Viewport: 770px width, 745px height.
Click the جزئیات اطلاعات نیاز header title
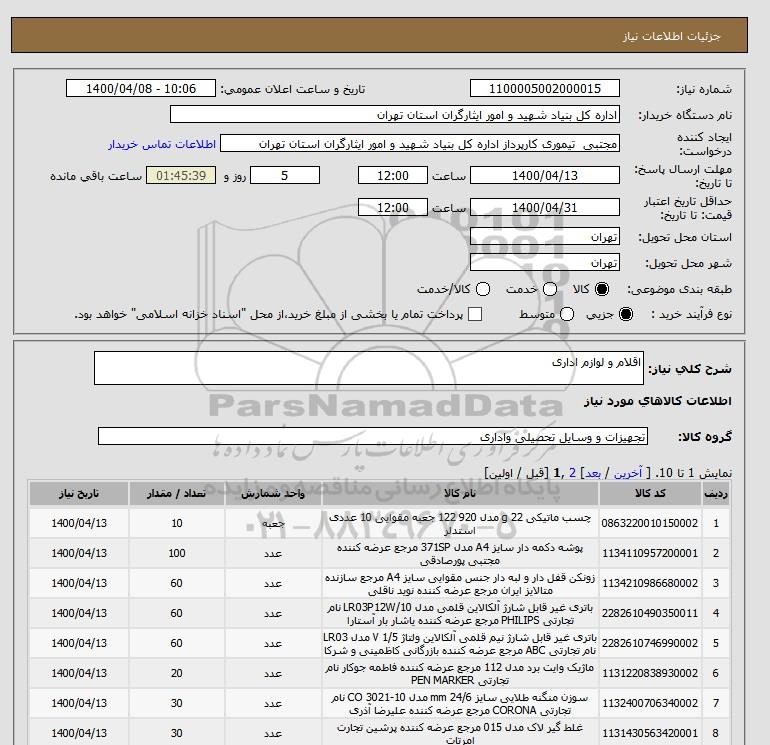(x=671, y=36)
